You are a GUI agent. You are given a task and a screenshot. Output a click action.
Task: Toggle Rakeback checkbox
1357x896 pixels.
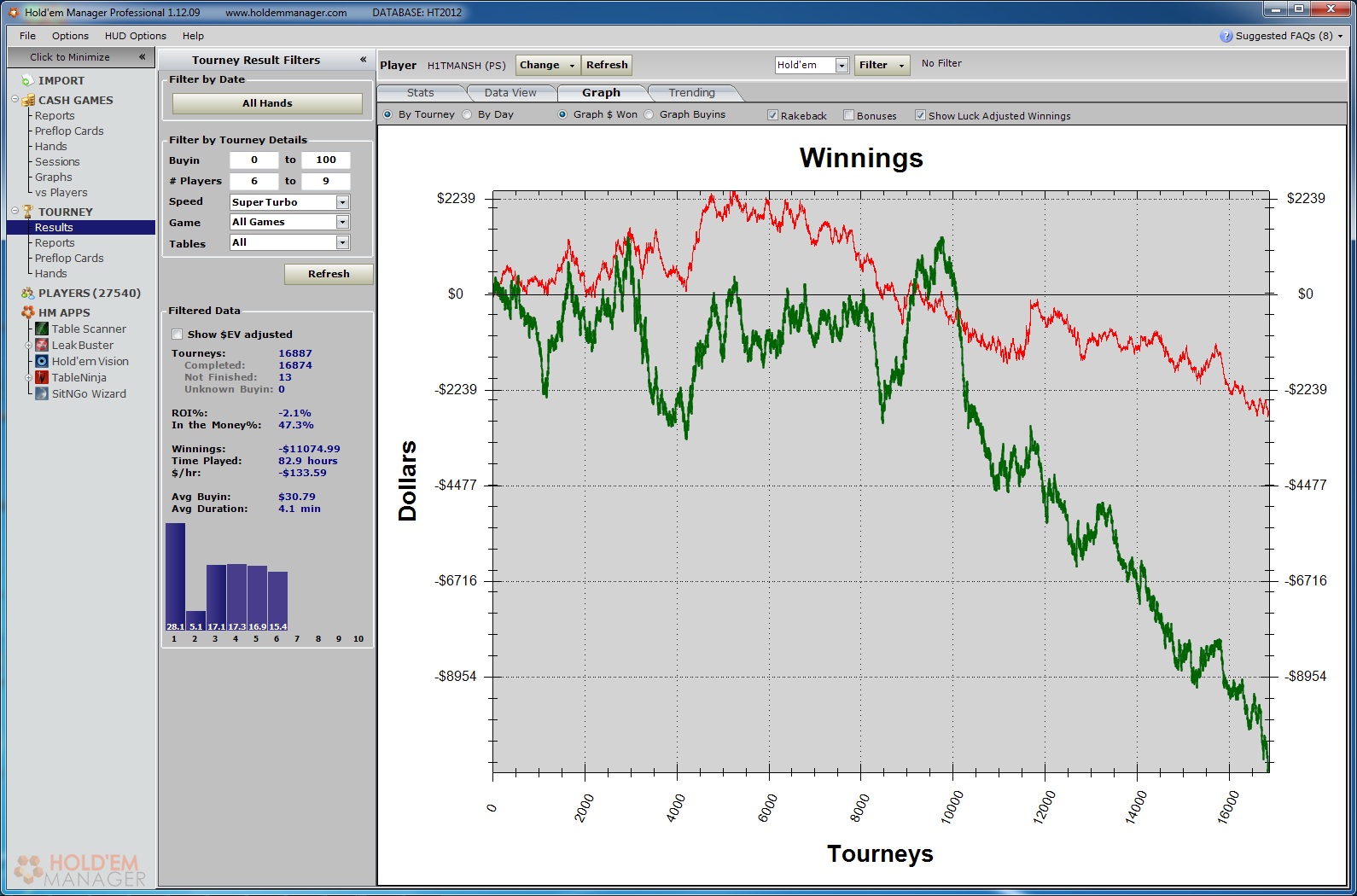[x=772, y=115]
